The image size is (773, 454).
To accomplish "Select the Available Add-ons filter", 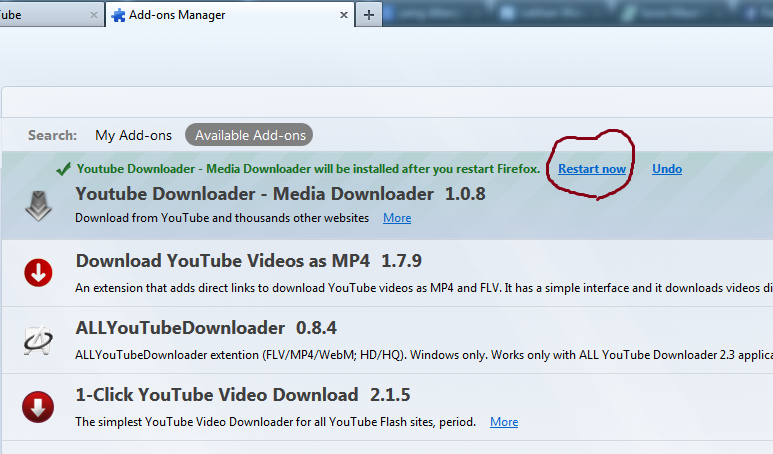I will 249,135.
